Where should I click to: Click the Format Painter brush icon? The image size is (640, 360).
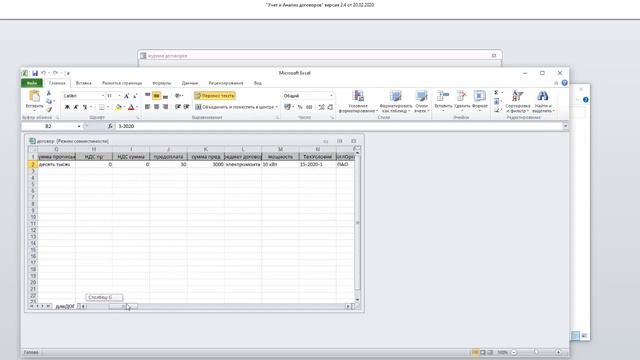point(49,109)
